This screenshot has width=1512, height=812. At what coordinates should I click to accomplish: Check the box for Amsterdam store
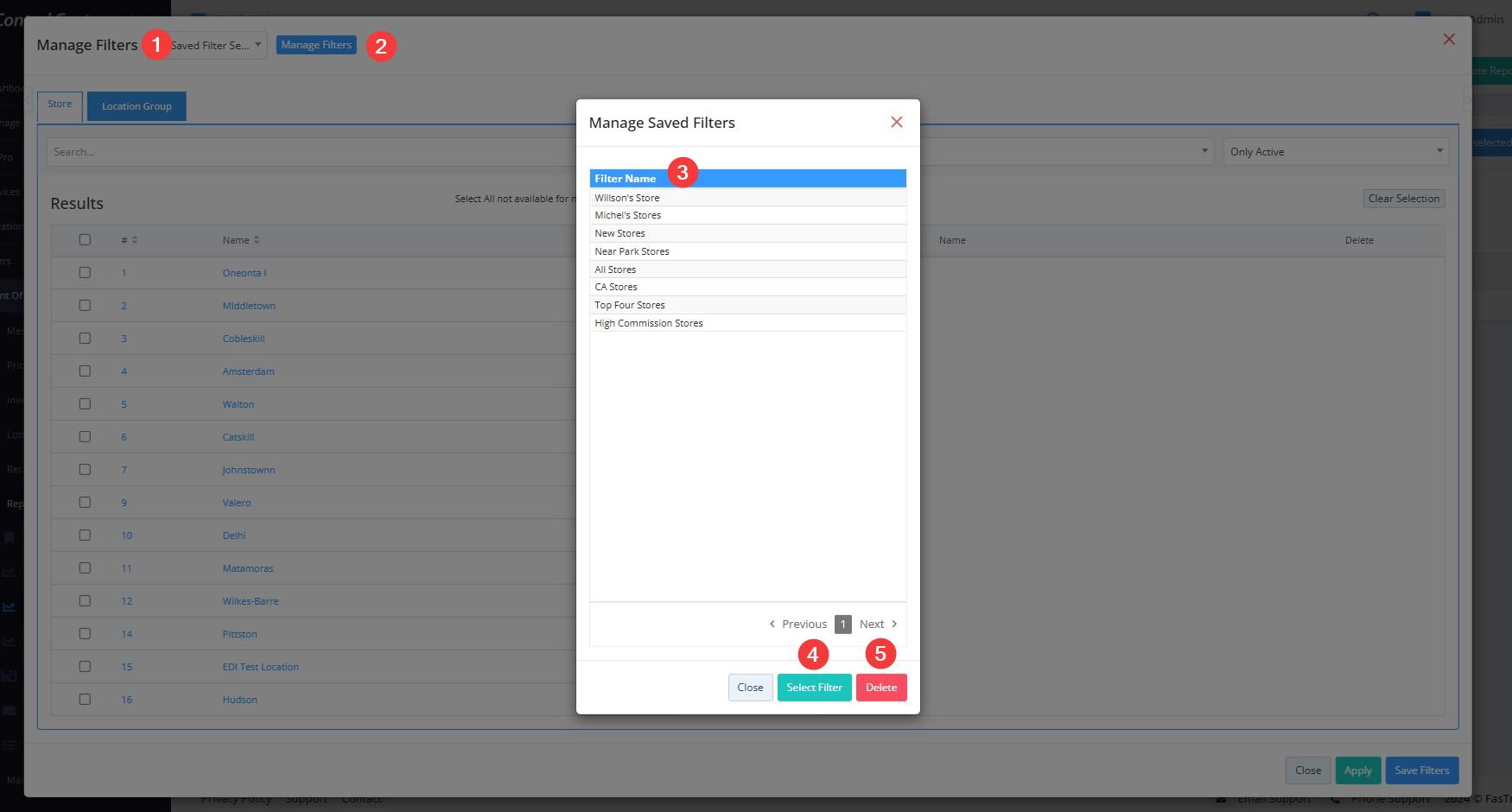[x=85, y=371]
